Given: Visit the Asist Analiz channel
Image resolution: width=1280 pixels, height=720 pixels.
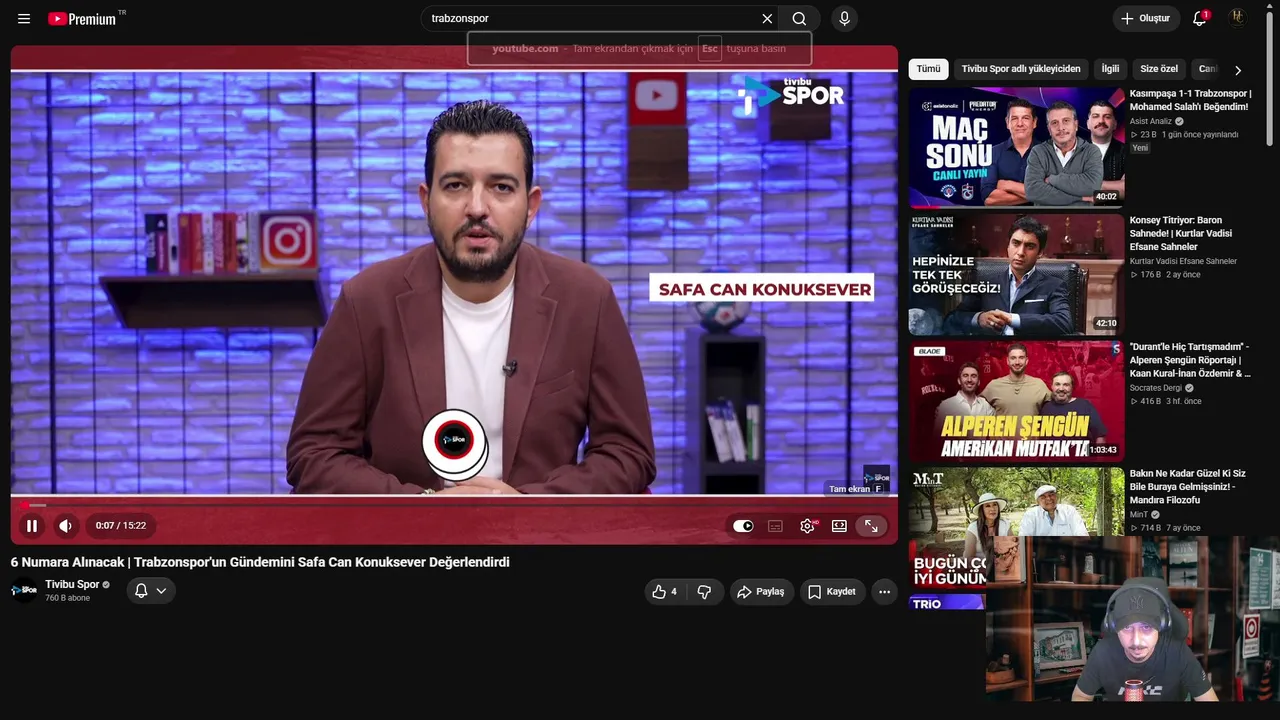Looking at the screenshot, I should pyautogui.click(x=1151, y=121).
